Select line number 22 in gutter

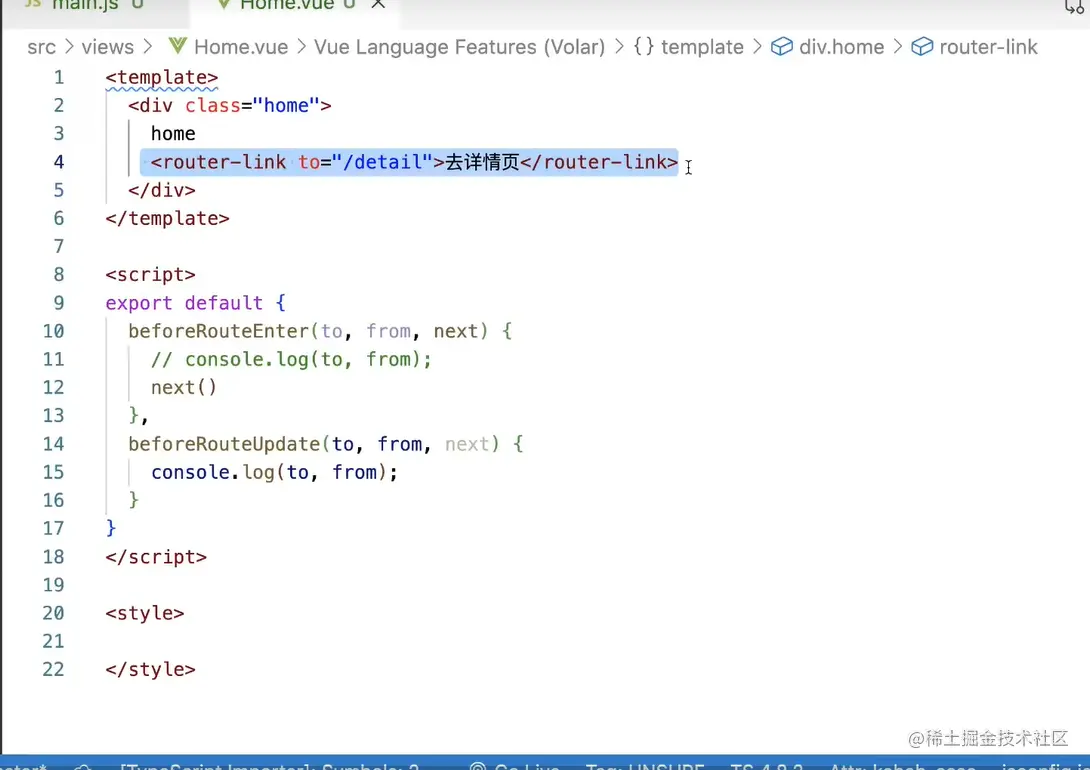tap(54, 670)
